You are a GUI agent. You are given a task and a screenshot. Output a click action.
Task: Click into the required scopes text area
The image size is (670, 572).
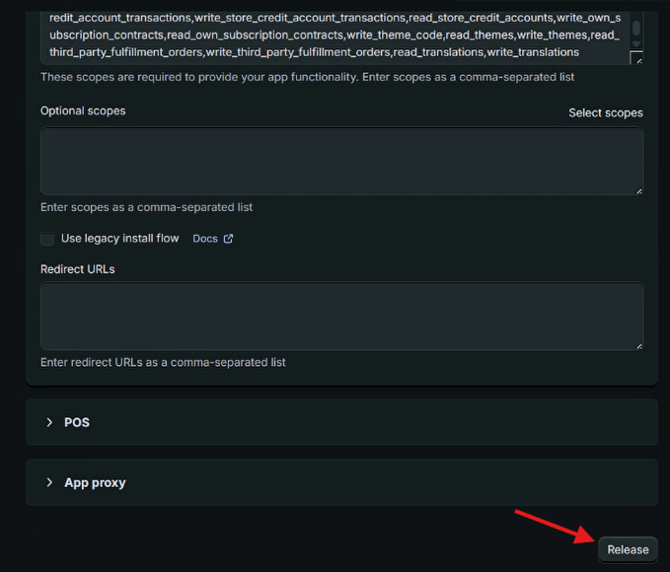tap(330, 35)
